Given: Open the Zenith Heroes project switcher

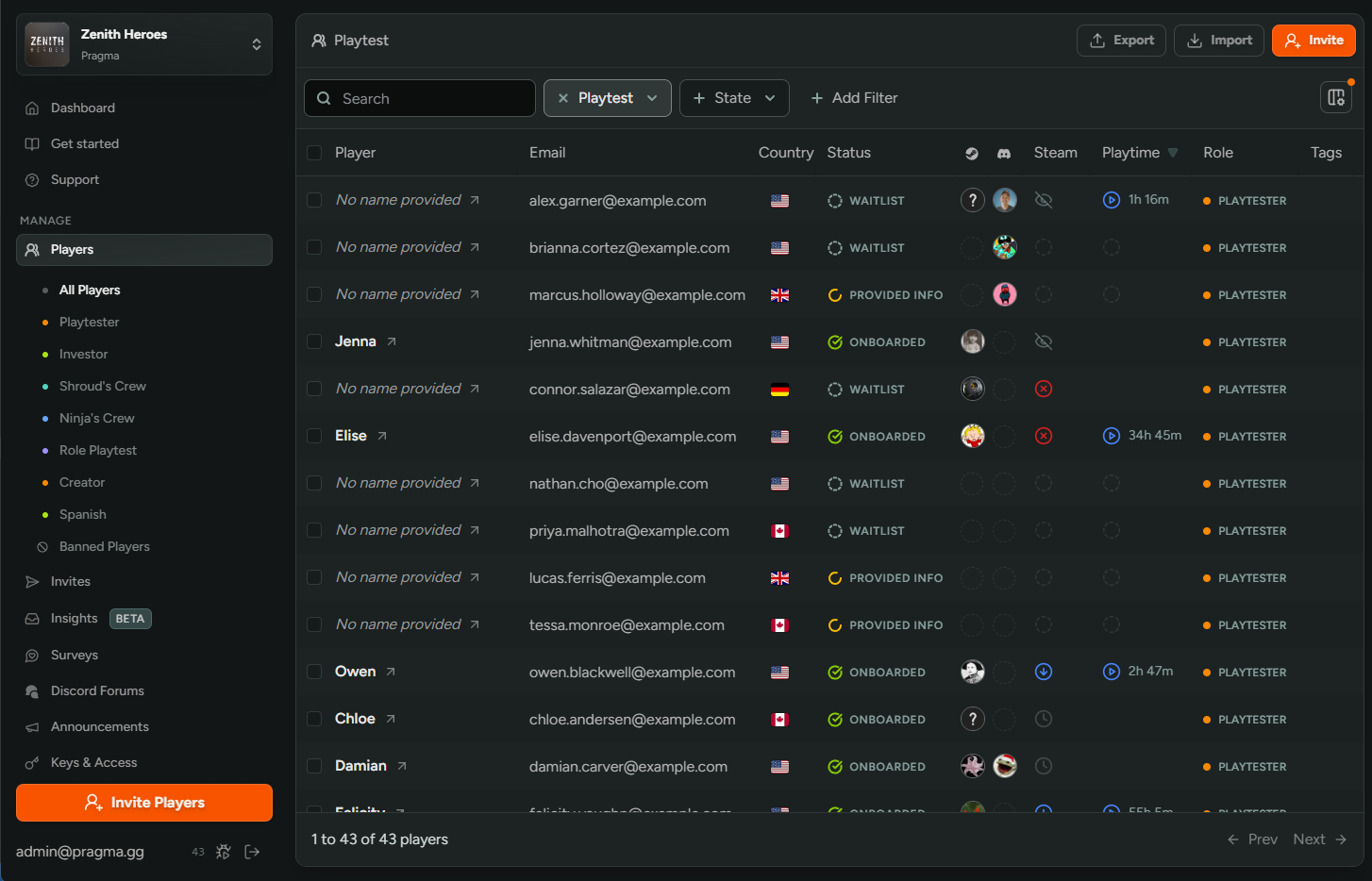Looking at the screenshot, I should click(144, 44).
